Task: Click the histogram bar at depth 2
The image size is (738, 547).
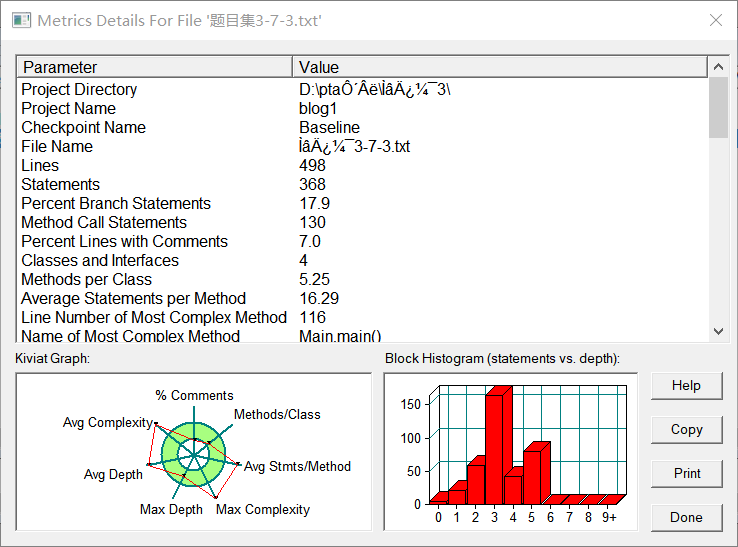Action: [476, 484]
